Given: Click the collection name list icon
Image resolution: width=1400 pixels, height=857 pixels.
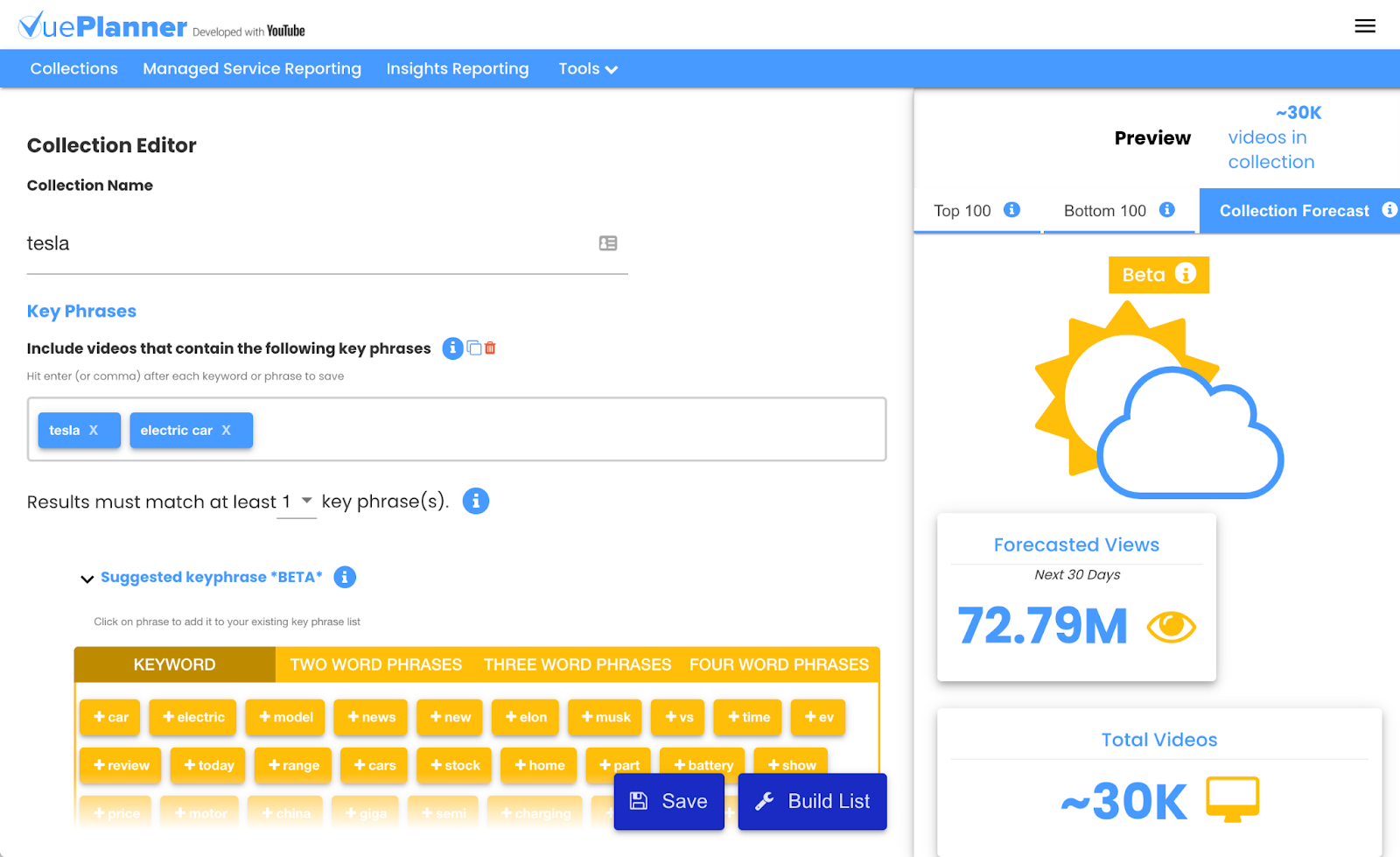Looking at the screenshot, I should click(608, 243).
